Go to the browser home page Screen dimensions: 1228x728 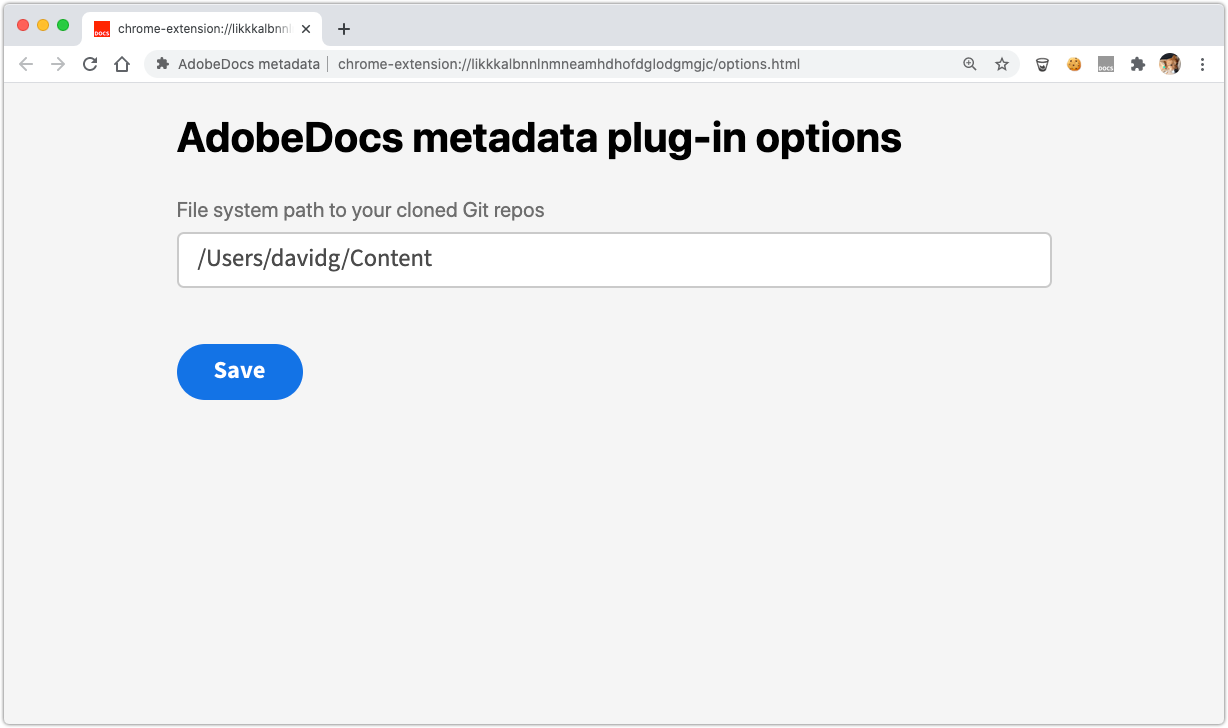click(x=122, y=64)
